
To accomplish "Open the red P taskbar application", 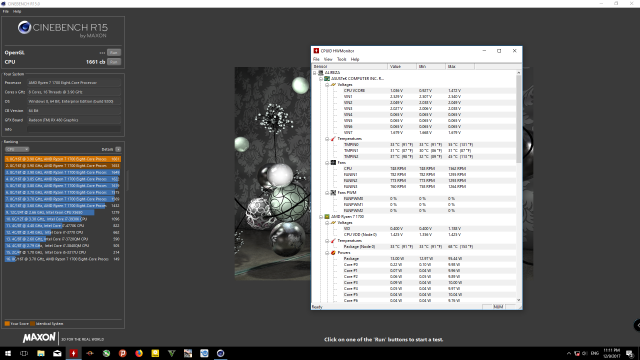I will [x=122, y=353].
